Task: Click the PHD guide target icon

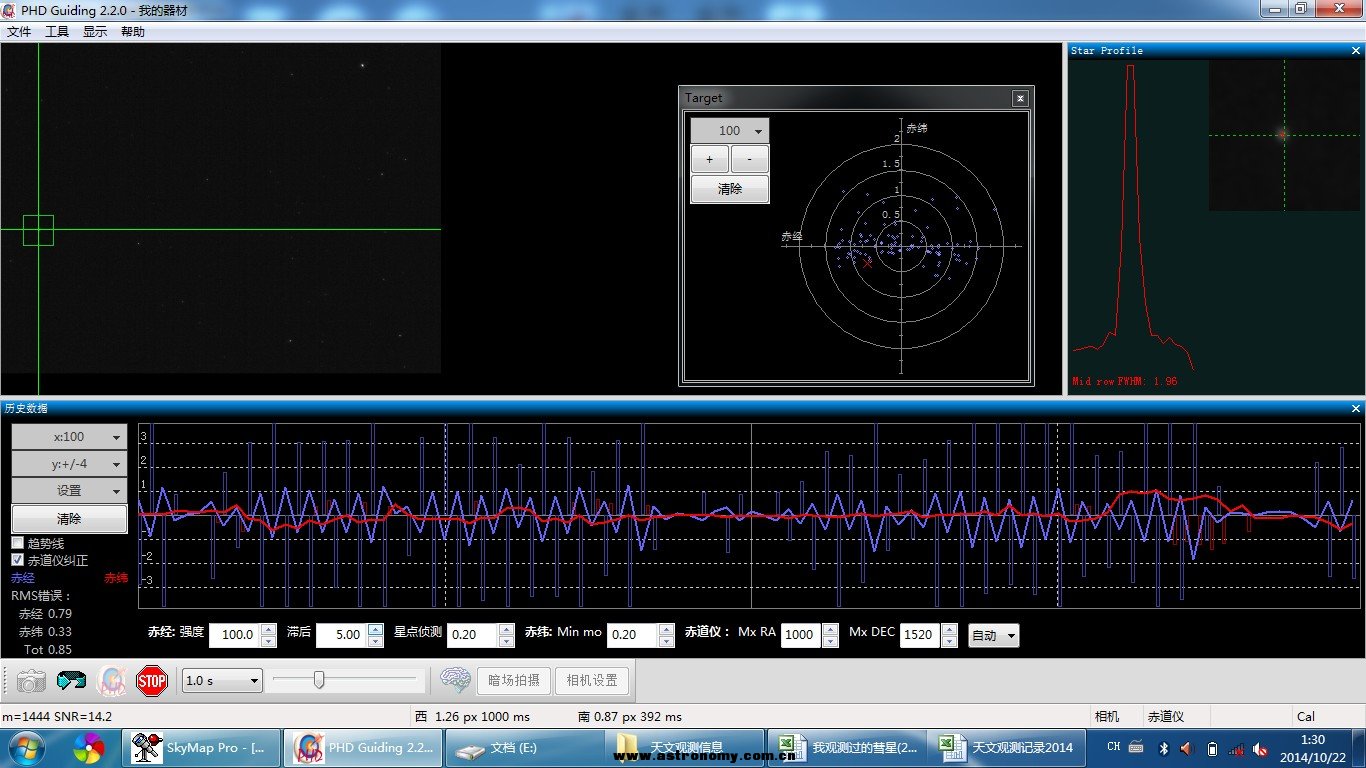Action: point(111,681)
